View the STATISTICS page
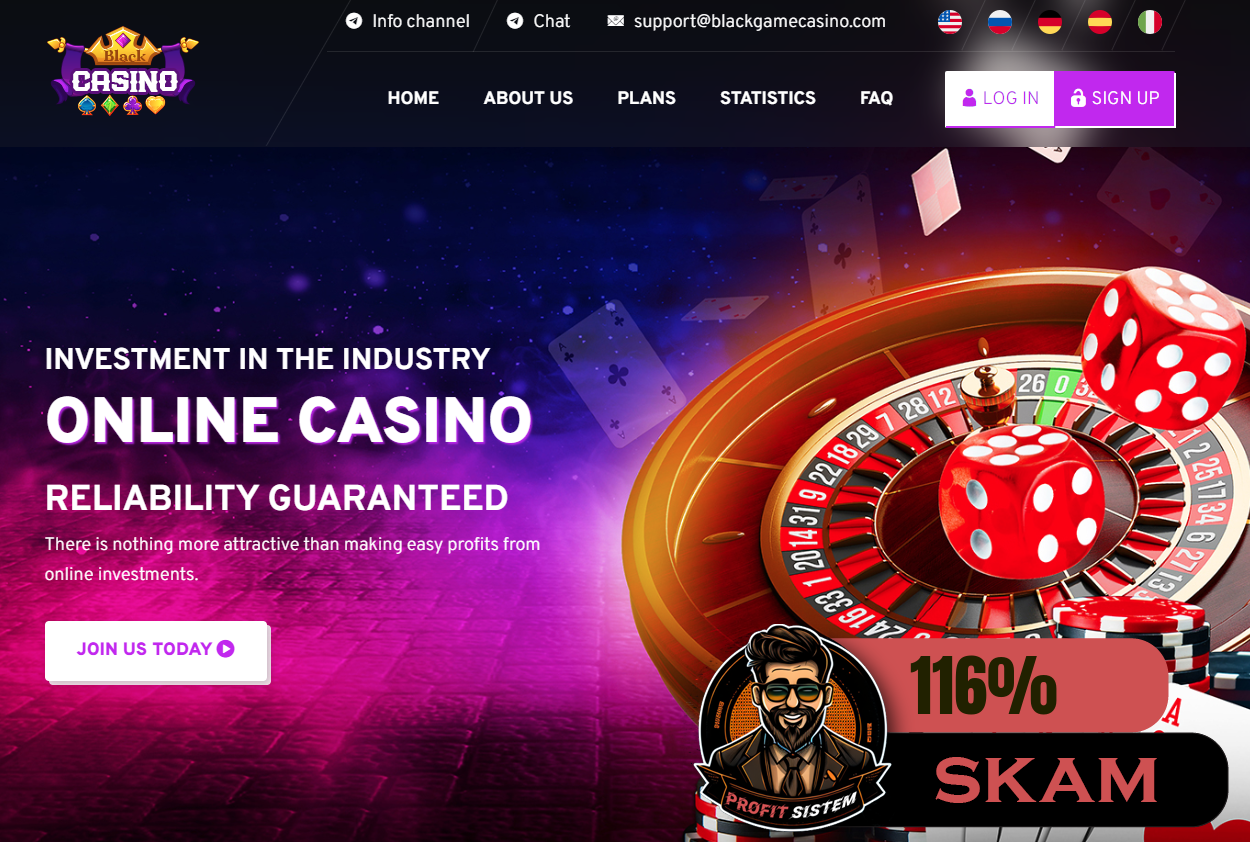Image resolution: width=1250 pixels, height=842 pixels. [768, 98]
